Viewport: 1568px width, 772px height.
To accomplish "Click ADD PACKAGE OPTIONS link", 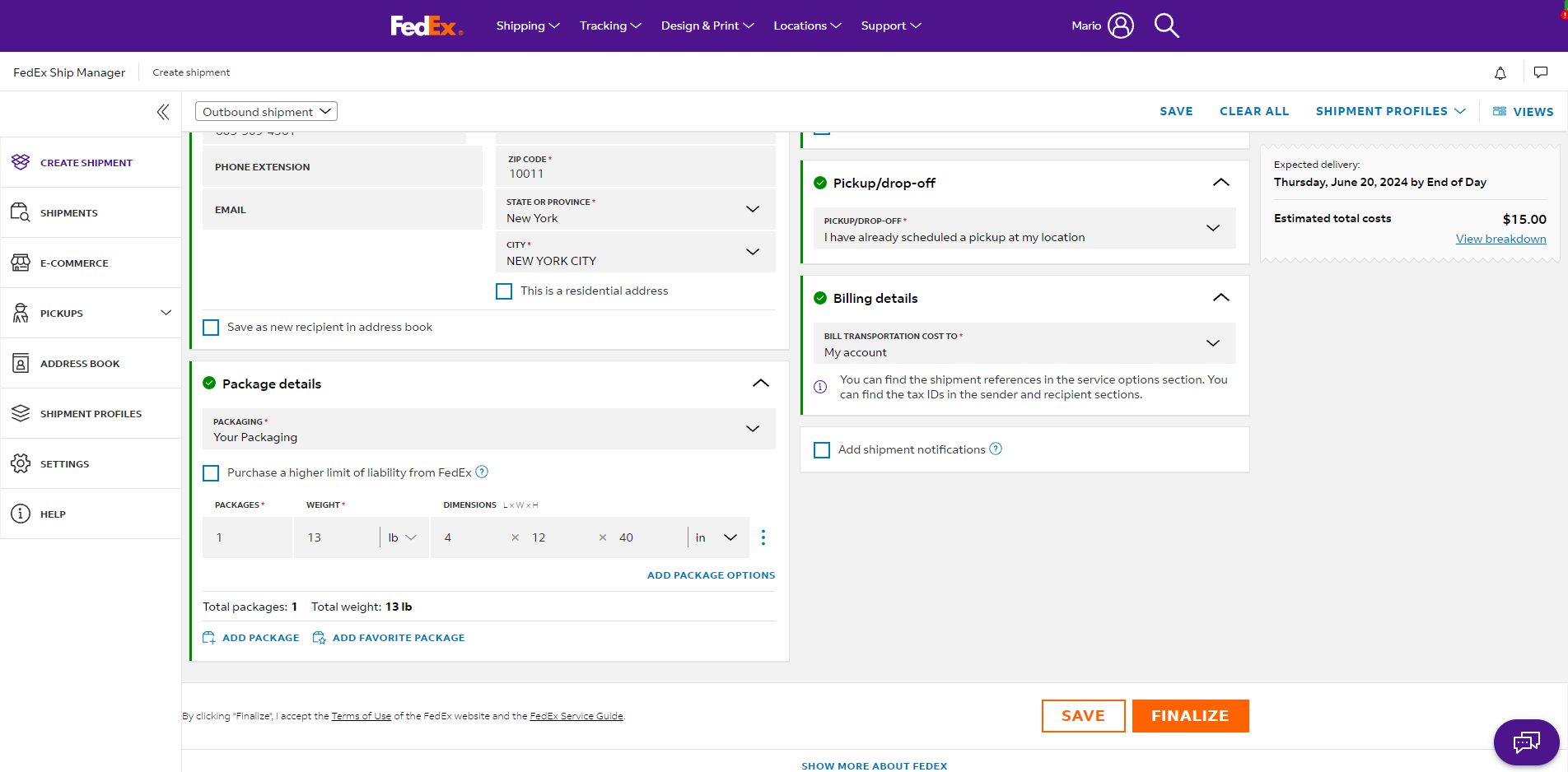I will pyautogui.click(x=711, y=575).
